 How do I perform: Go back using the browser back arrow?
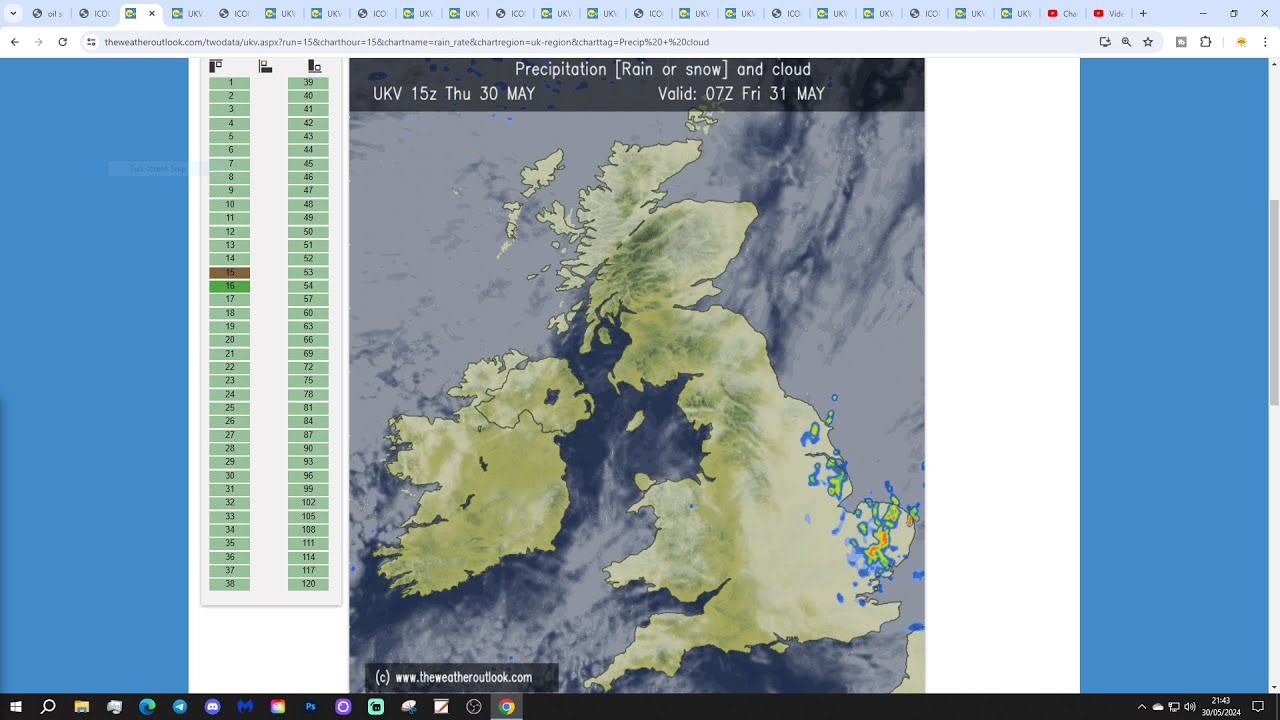(x=15, y=42)
